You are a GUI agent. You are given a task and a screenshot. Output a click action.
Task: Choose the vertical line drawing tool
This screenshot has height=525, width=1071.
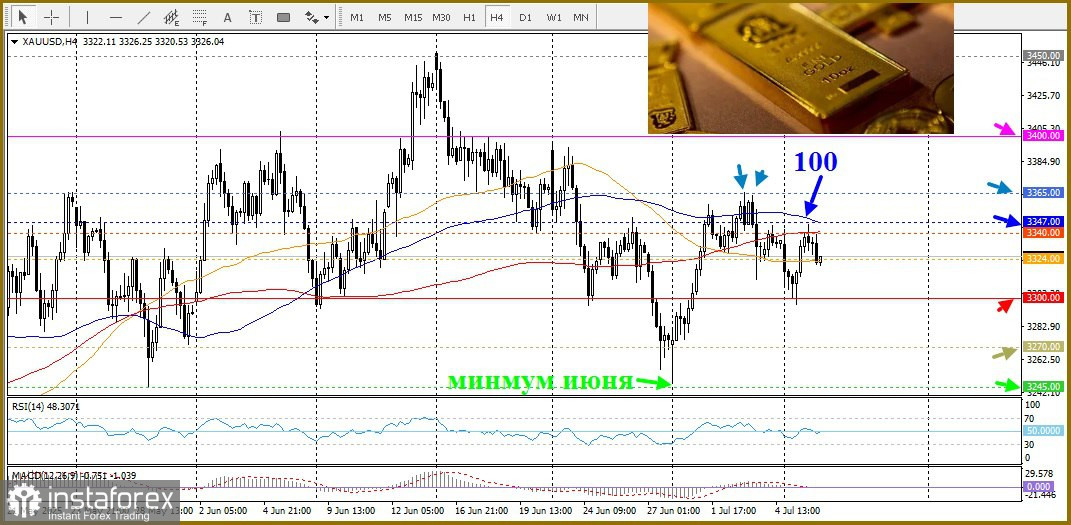point(87,17)
